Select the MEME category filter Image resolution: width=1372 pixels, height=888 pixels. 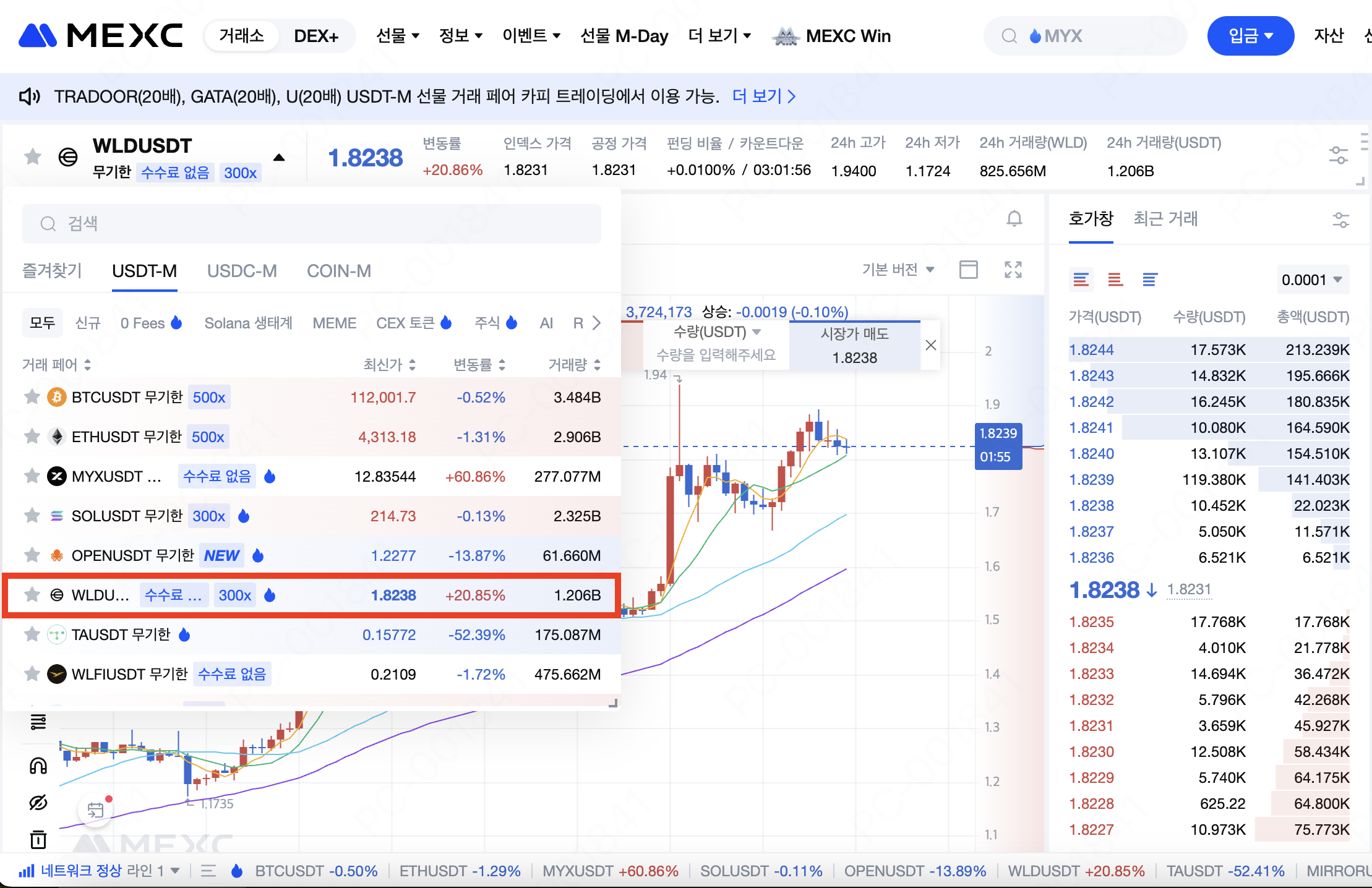coord(334,323)
